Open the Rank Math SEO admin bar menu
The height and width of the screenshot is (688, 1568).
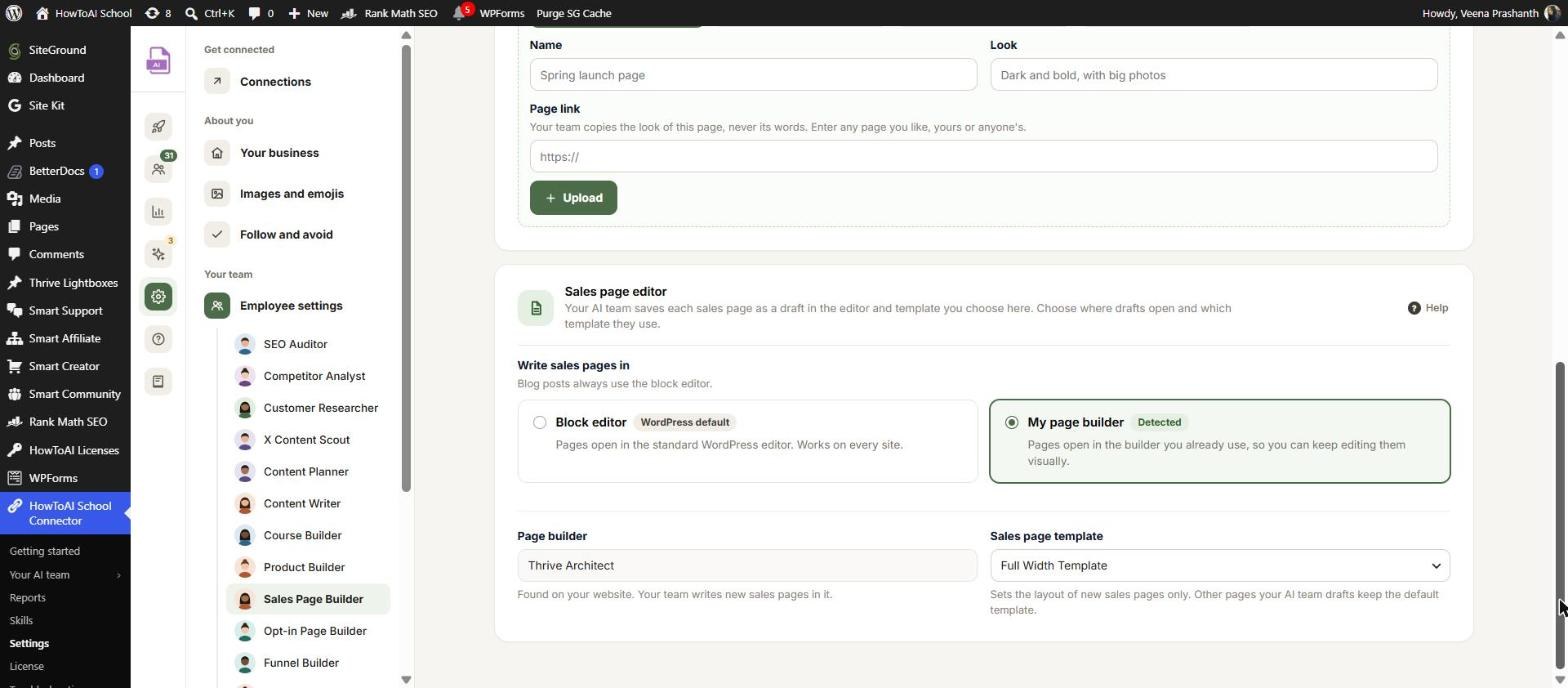click(389, 13)
